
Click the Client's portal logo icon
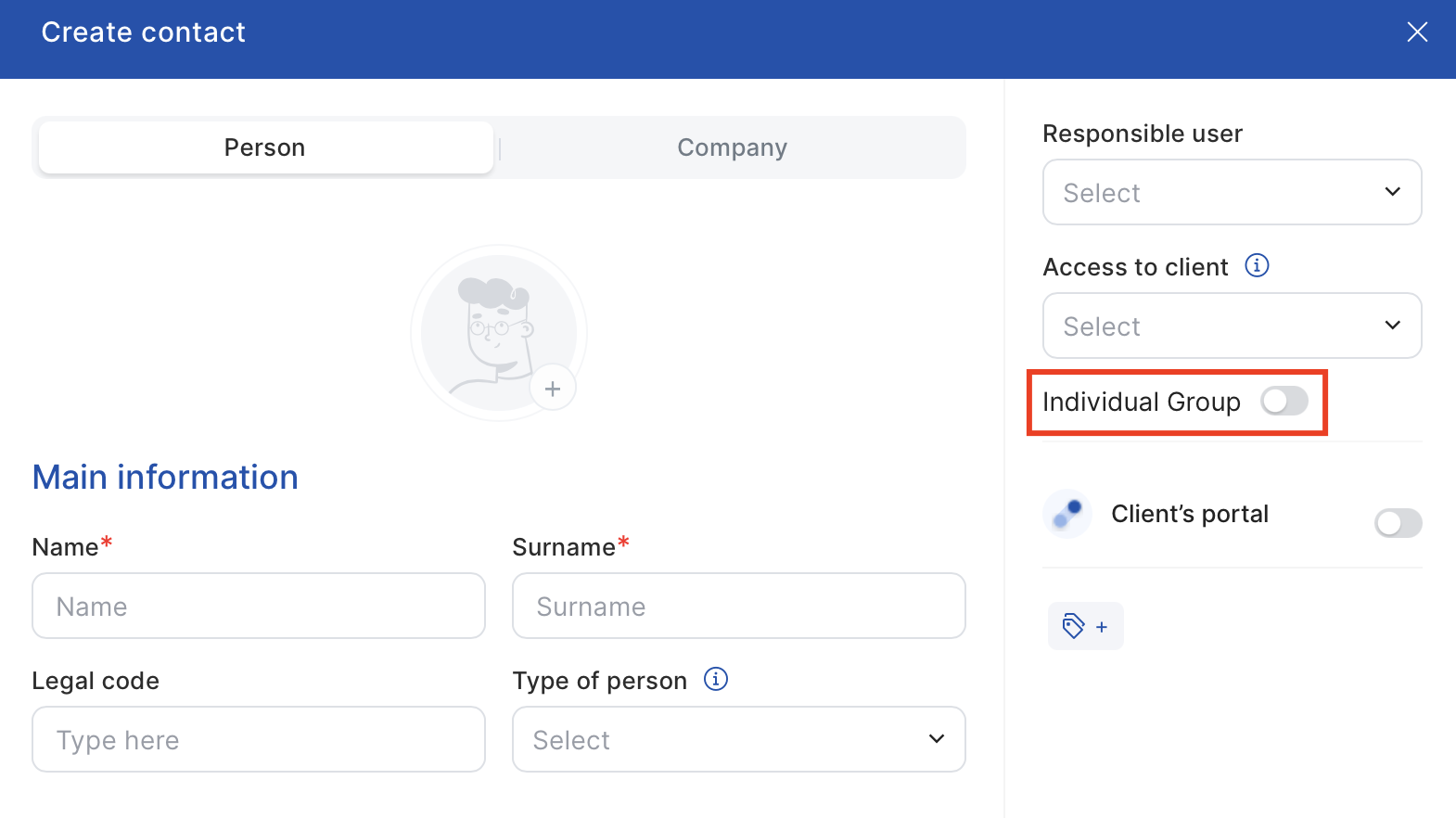[x=1067, y=514]
